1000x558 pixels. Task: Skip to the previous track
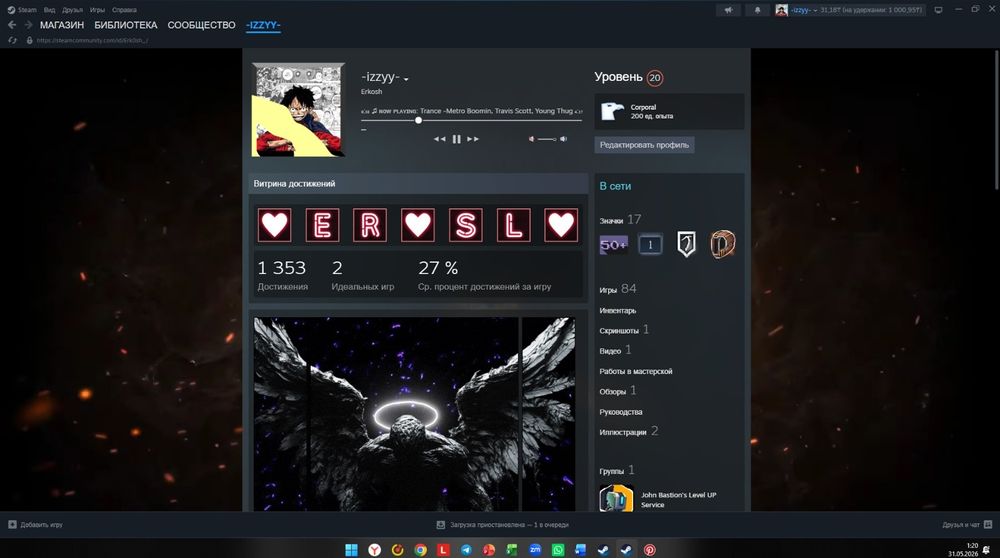point(439,139)
